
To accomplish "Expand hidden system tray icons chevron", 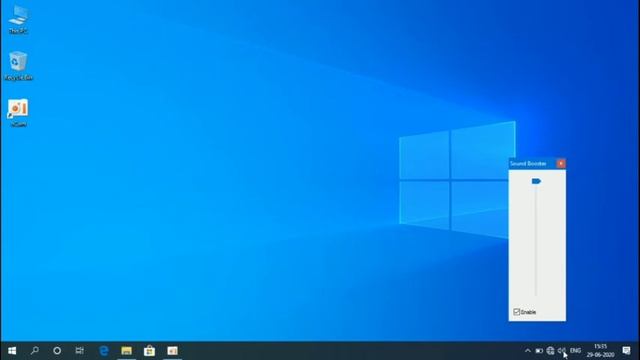I will point(527,351).
